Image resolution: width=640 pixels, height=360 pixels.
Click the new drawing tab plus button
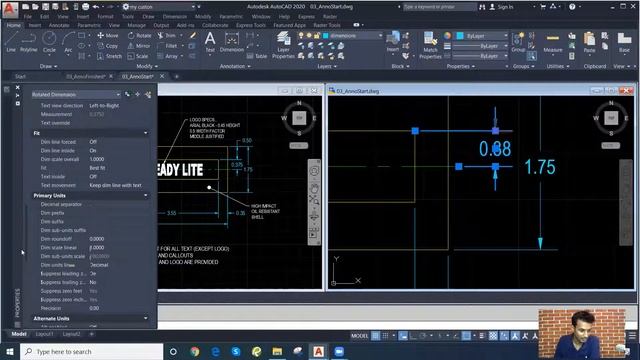[x=176, y=76]
